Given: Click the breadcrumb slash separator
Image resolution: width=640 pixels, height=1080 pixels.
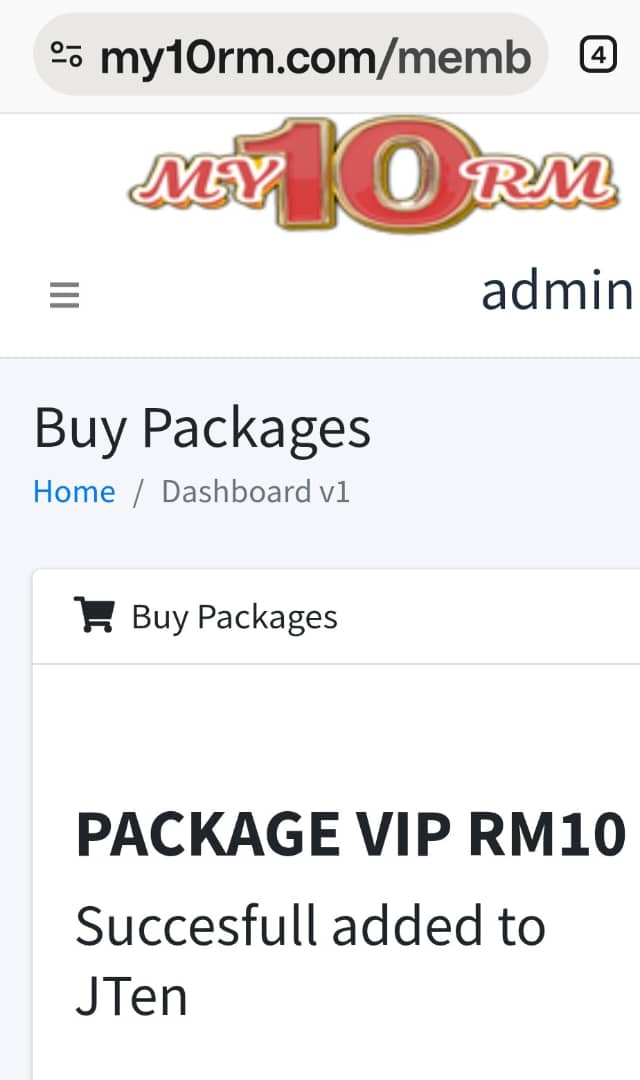Looking at the screenshot, I should coord(138,492).
